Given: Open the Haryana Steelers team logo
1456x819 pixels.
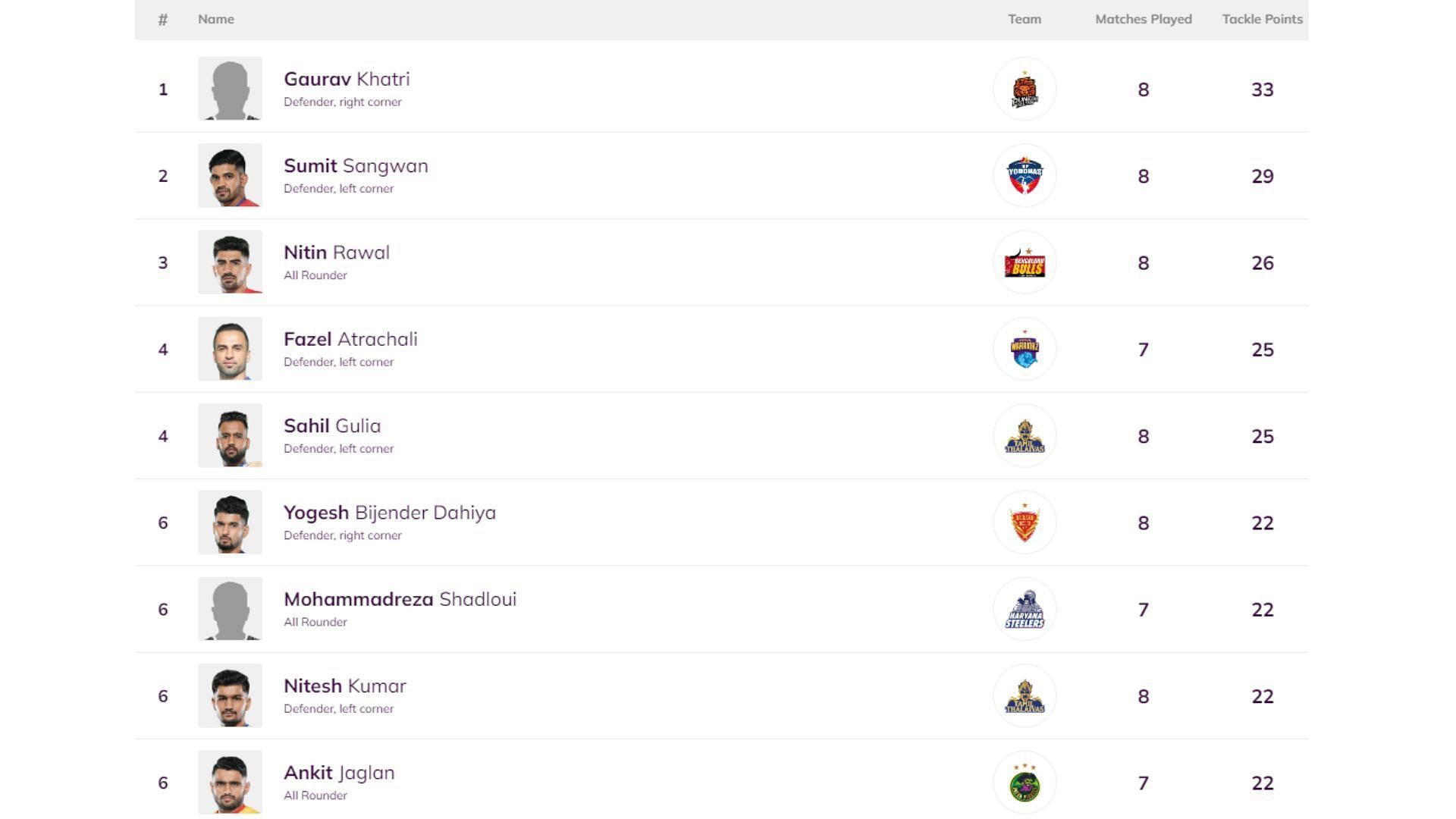Looking at the screenshot, I should [1025, 610].
